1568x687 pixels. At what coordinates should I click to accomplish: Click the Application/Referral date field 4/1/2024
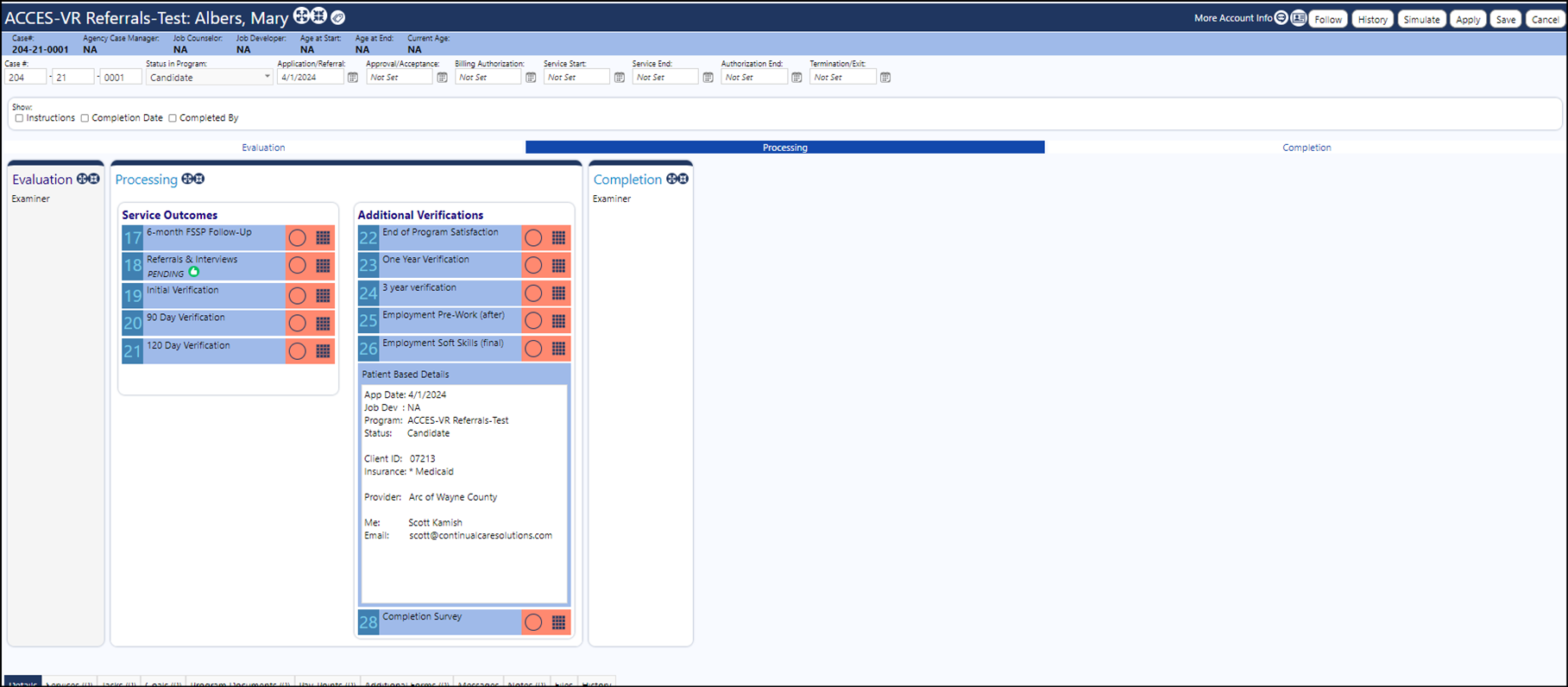click(311, 78)
